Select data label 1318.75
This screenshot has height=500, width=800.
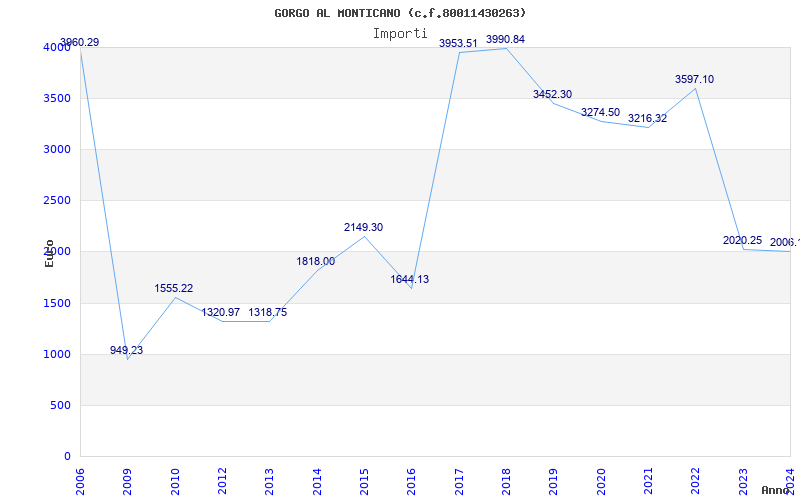click(x=268, y=312)
